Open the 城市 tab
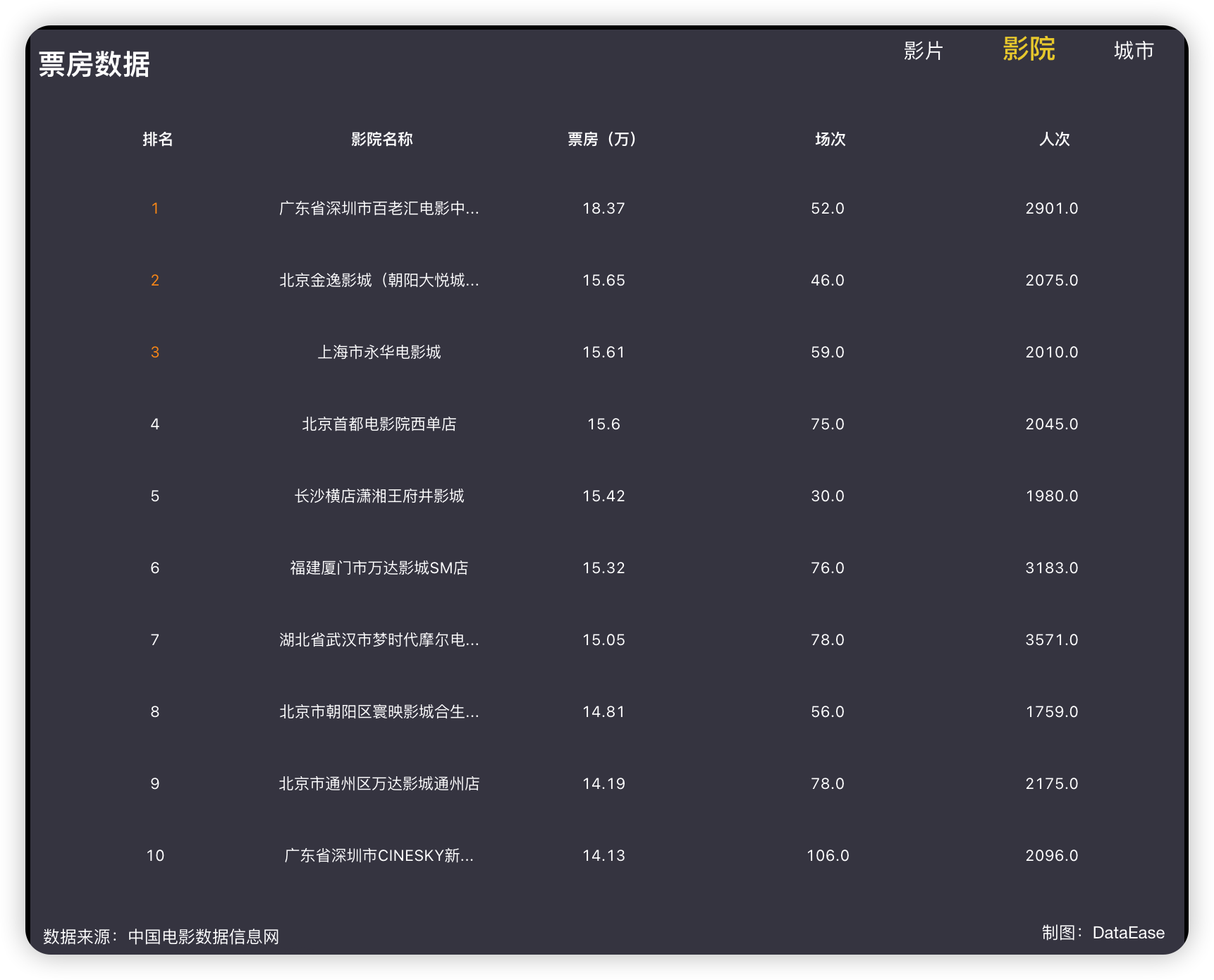 click(1134, 51)
